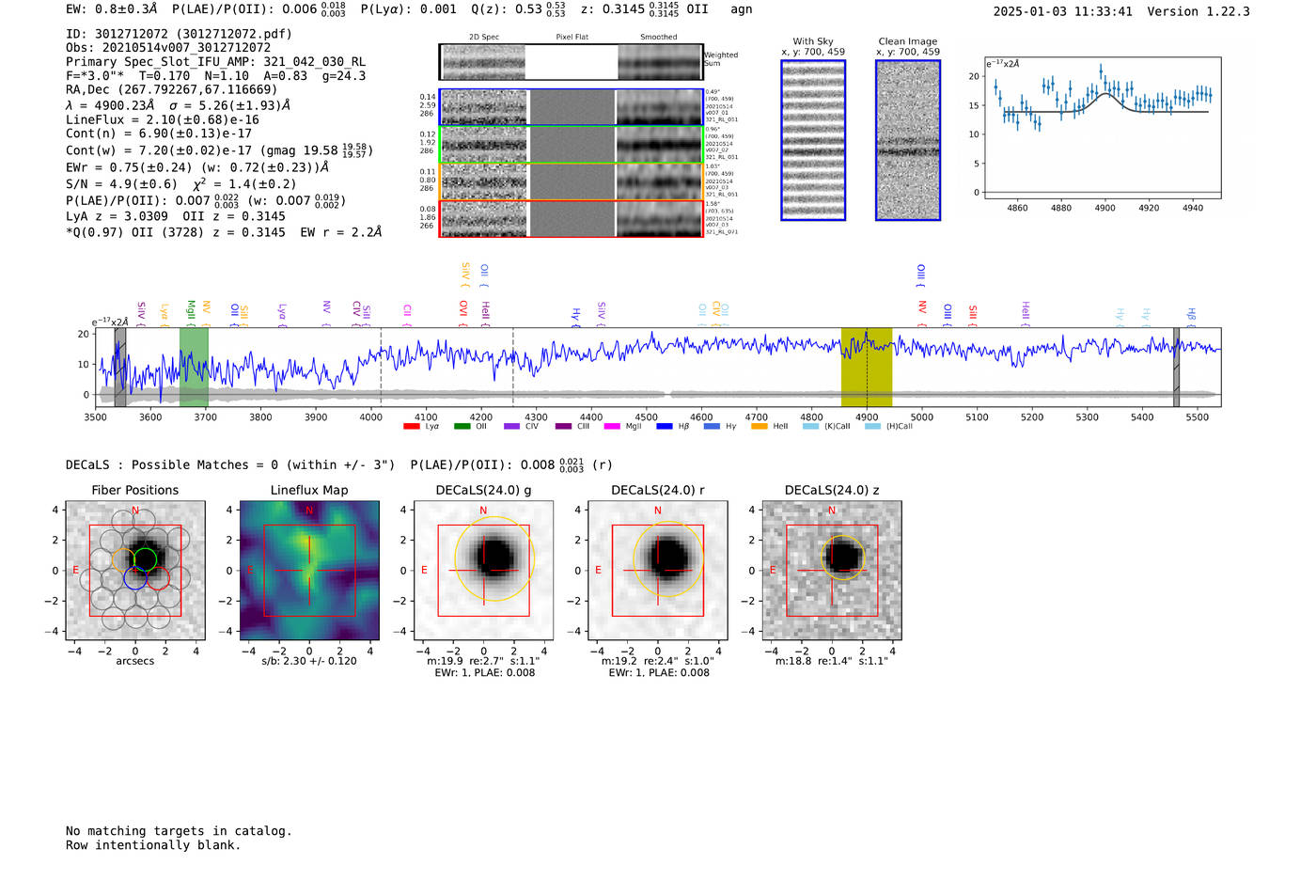
Task: Click the 's/b: 2.30 +/- 0.120' caption
Action: click(309, 661)
